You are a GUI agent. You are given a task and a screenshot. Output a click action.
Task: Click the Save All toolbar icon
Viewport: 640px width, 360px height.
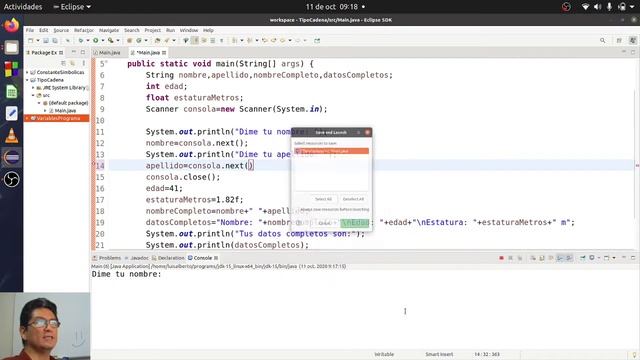pyautogui.click(x=55, y=40)
